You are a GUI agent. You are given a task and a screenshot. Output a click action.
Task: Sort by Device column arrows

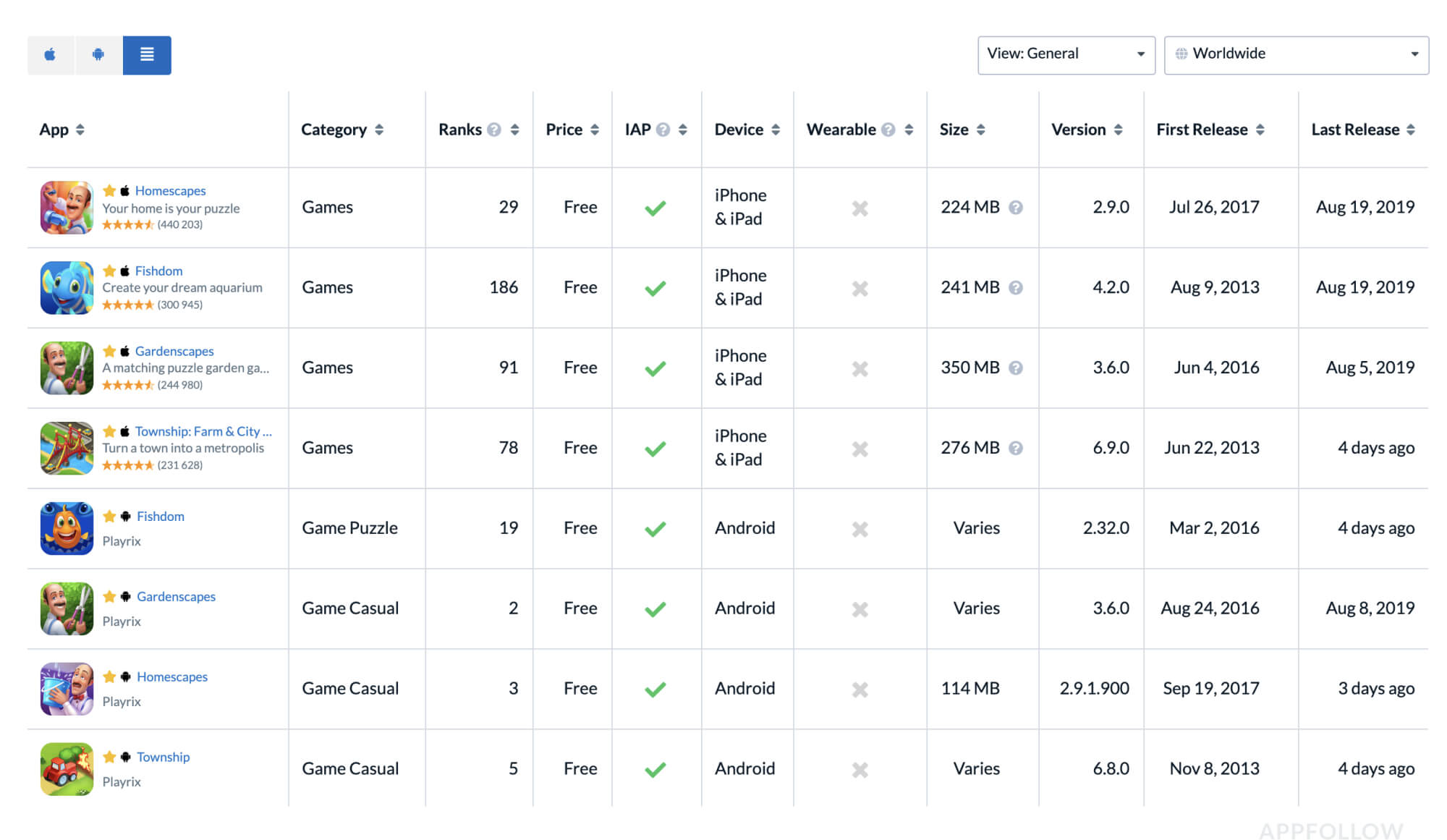coord(776,130)
